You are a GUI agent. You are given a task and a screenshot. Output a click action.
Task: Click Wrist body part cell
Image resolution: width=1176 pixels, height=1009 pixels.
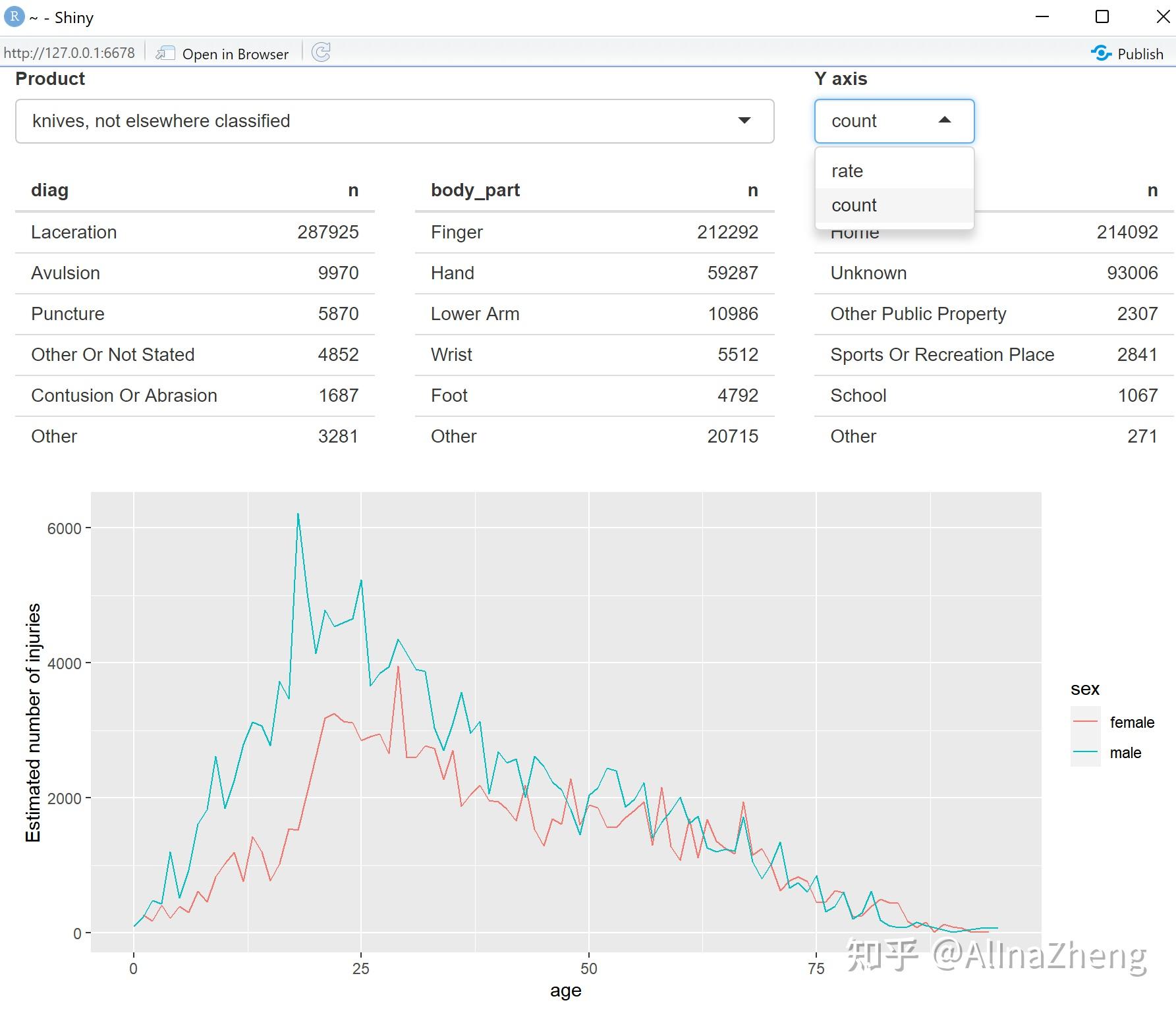pyautogui.click(x=451, y=355)
